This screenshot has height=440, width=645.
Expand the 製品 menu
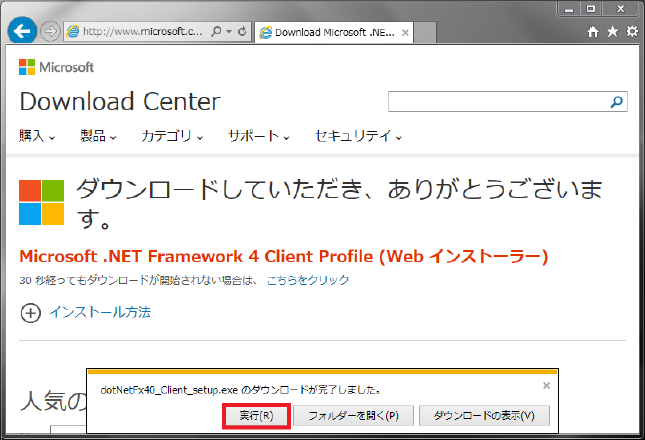coord(98,136)
